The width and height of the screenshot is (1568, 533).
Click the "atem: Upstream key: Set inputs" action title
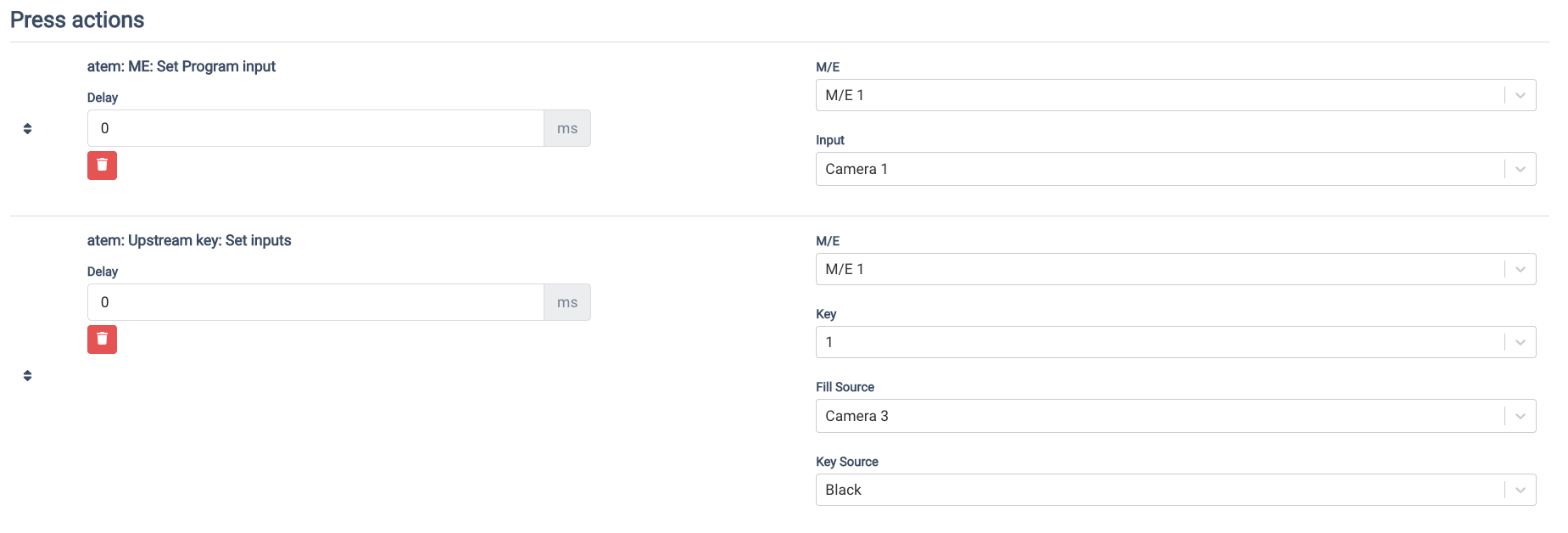[188, 240]
